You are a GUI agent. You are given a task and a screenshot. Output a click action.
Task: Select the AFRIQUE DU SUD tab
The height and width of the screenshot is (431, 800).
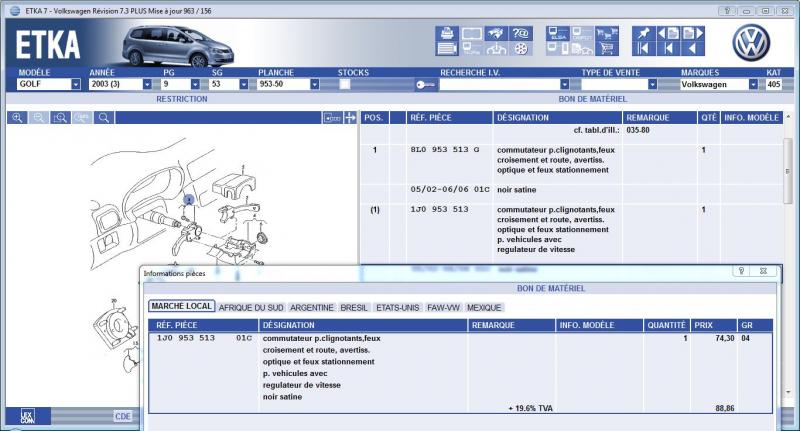point(251,308)
